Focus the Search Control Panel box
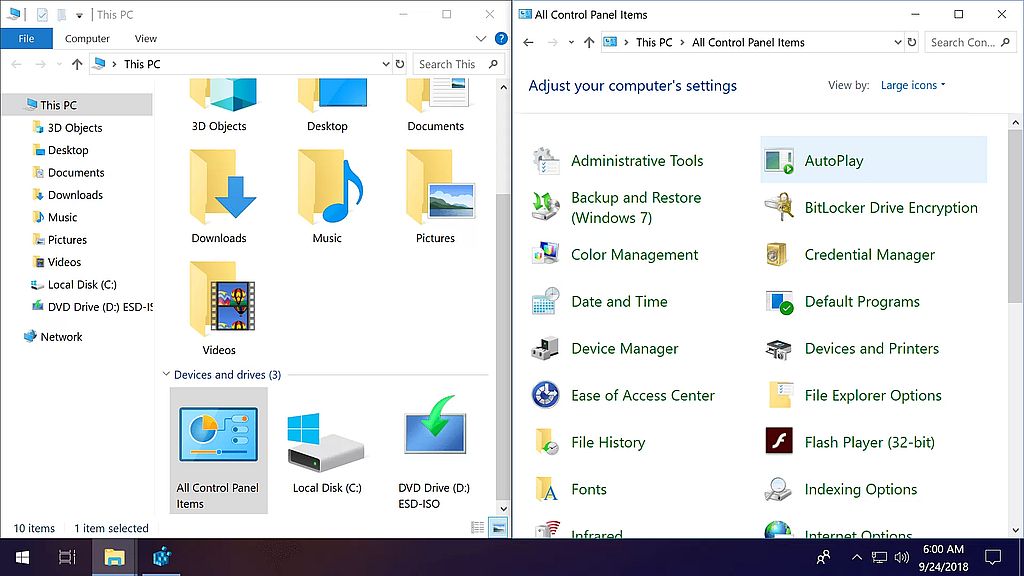 point(970,42)
